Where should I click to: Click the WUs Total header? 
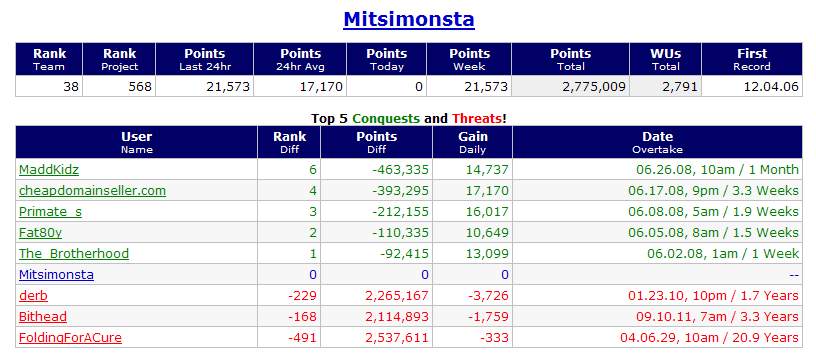666,59
